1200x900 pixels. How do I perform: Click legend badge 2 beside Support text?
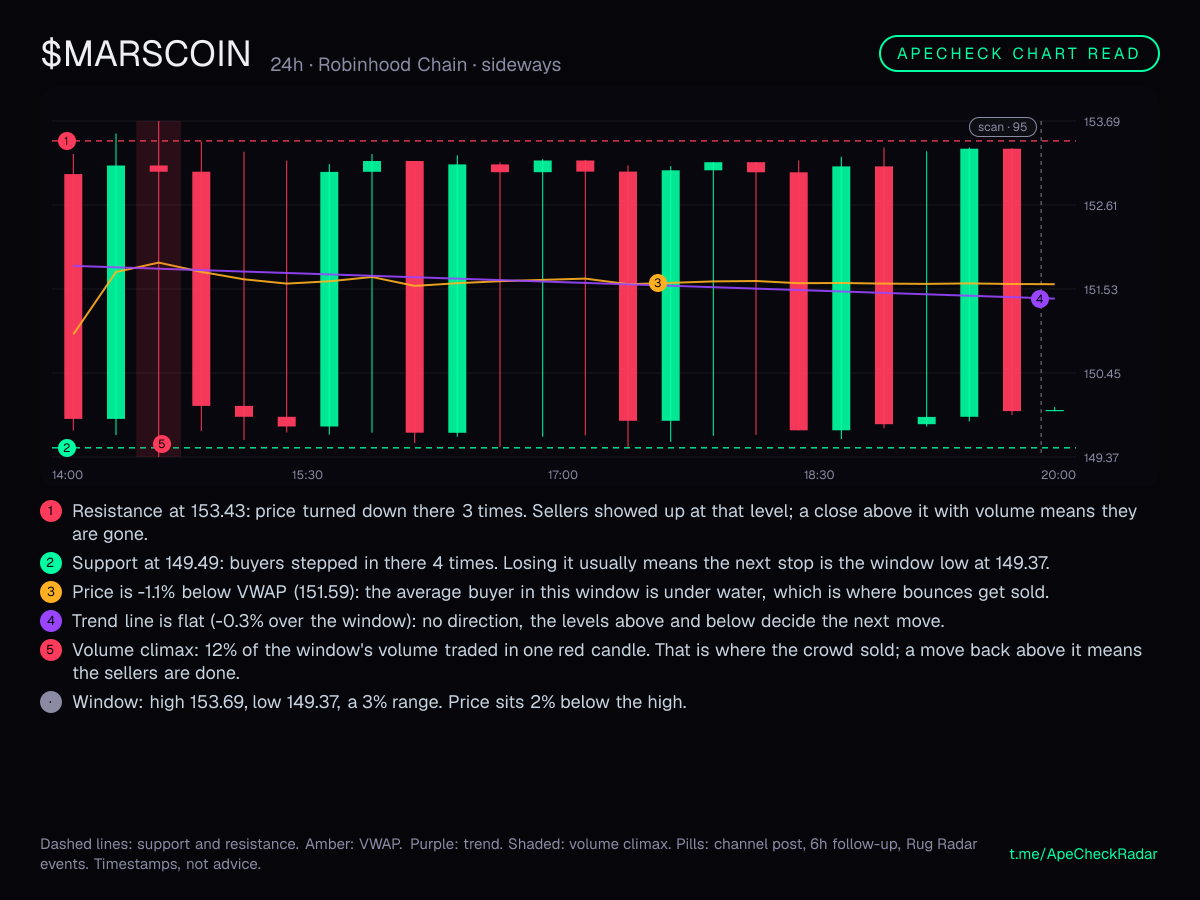[x=51, y=562]
